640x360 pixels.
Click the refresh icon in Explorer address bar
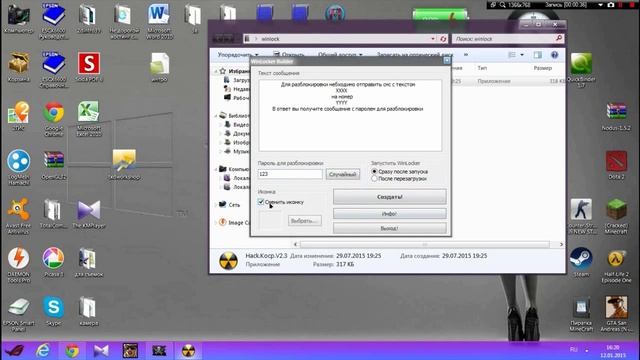click(443, 39)
